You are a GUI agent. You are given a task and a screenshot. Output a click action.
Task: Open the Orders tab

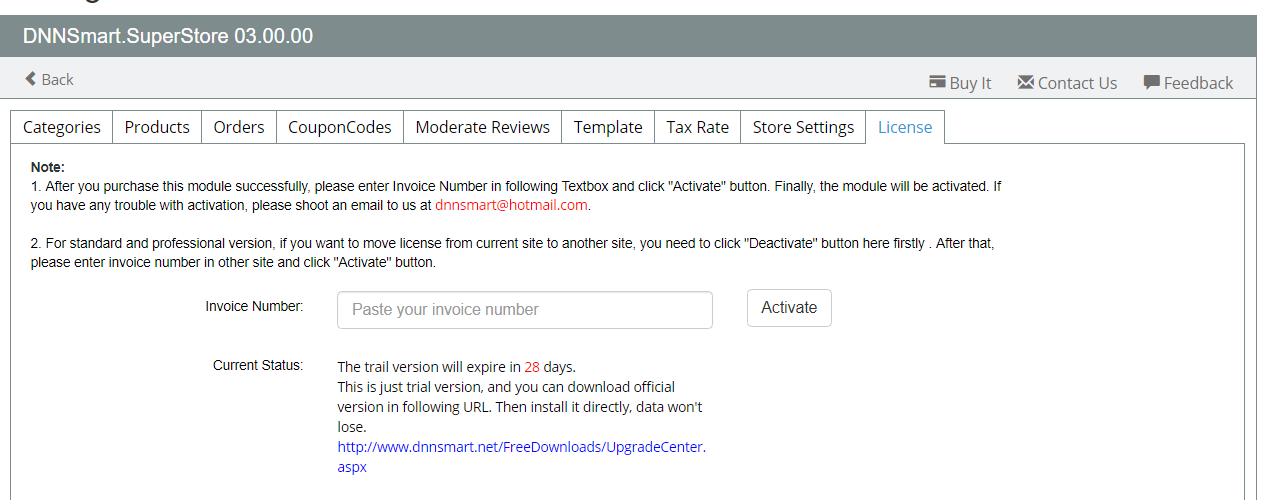click(x=239, y=127)
